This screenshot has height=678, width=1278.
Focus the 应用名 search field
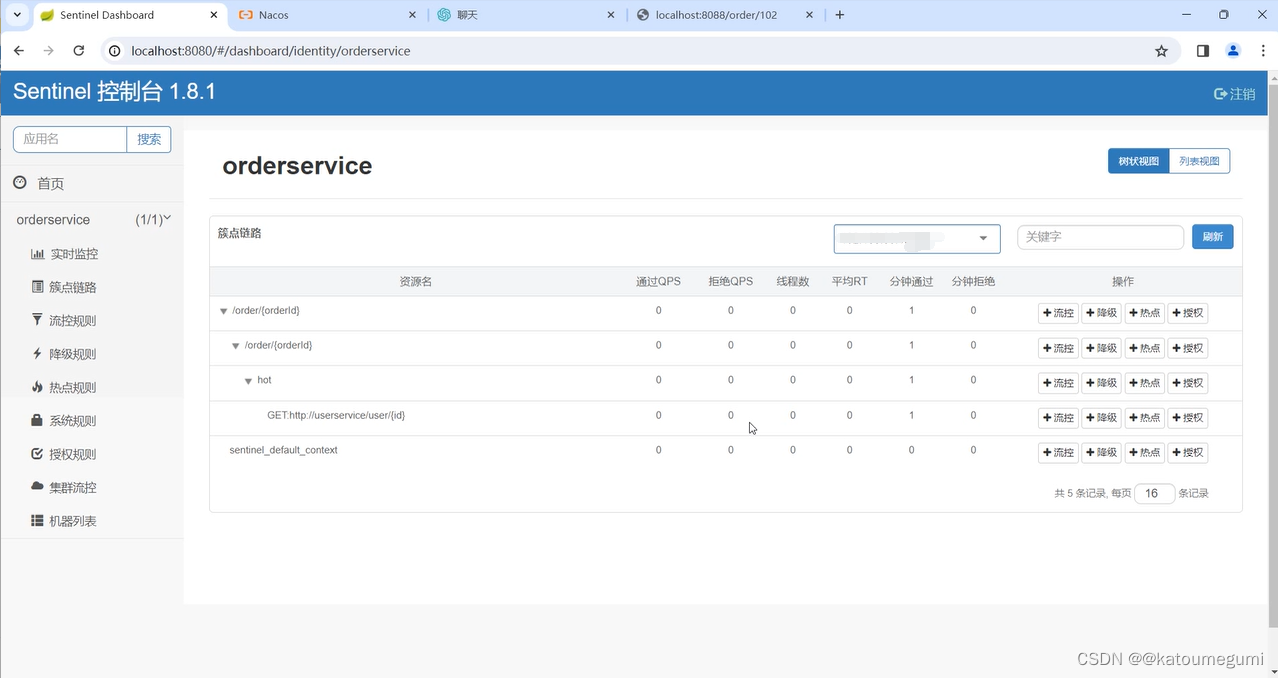70,139
